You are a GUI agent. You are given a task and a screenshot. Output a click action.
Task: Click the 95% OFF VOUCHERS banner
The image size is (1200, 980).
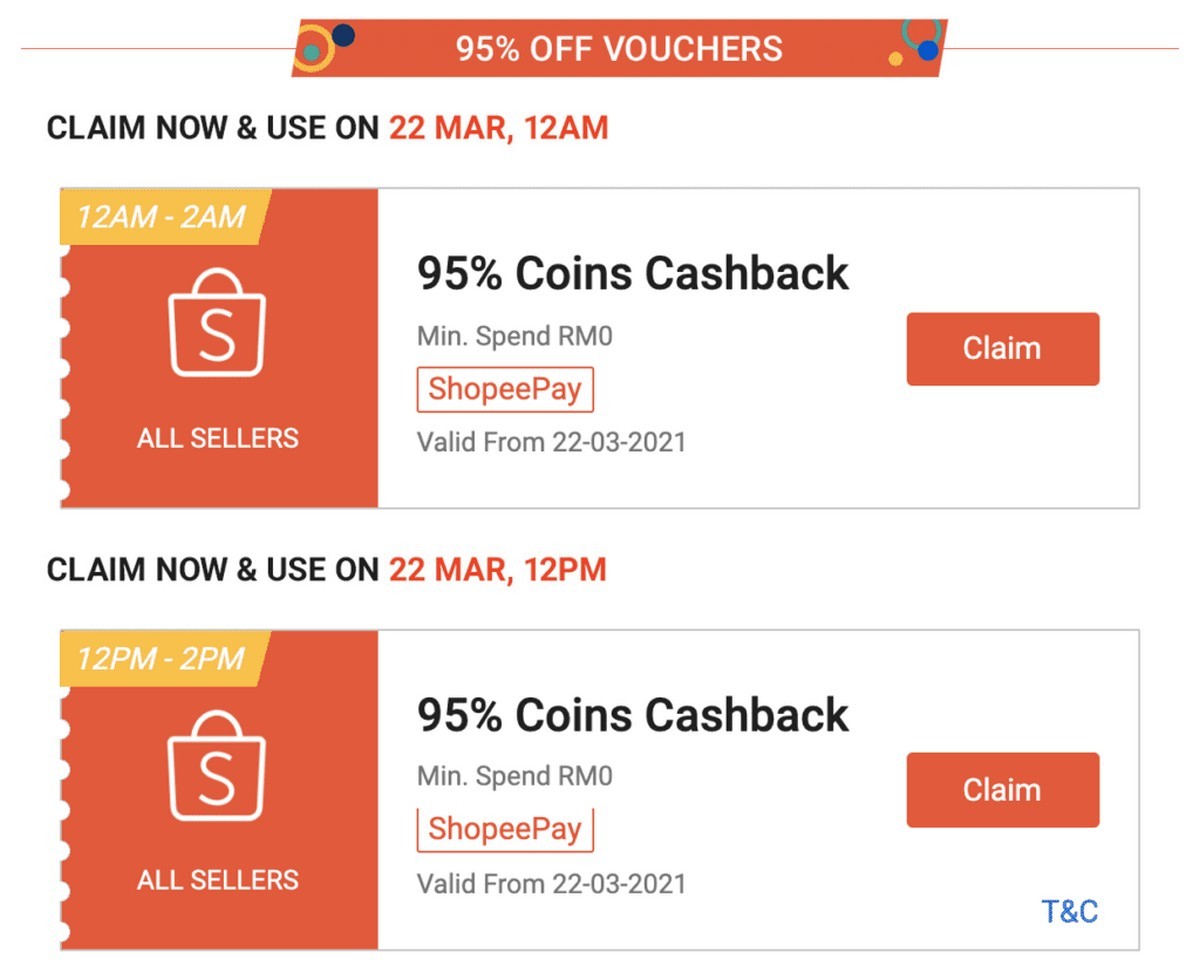[619, 48]
